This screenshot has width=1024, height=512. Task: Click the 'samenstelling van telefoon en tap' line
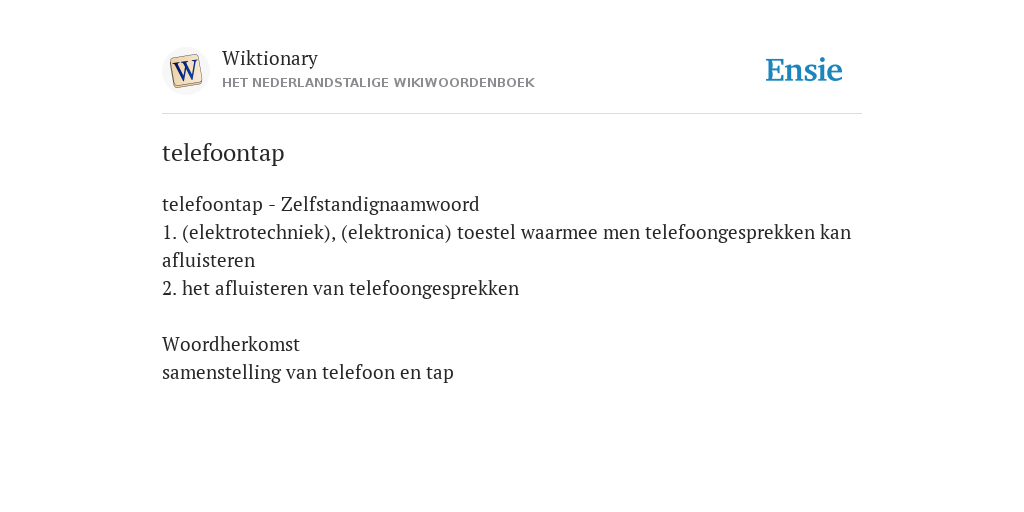coord(308,372)
